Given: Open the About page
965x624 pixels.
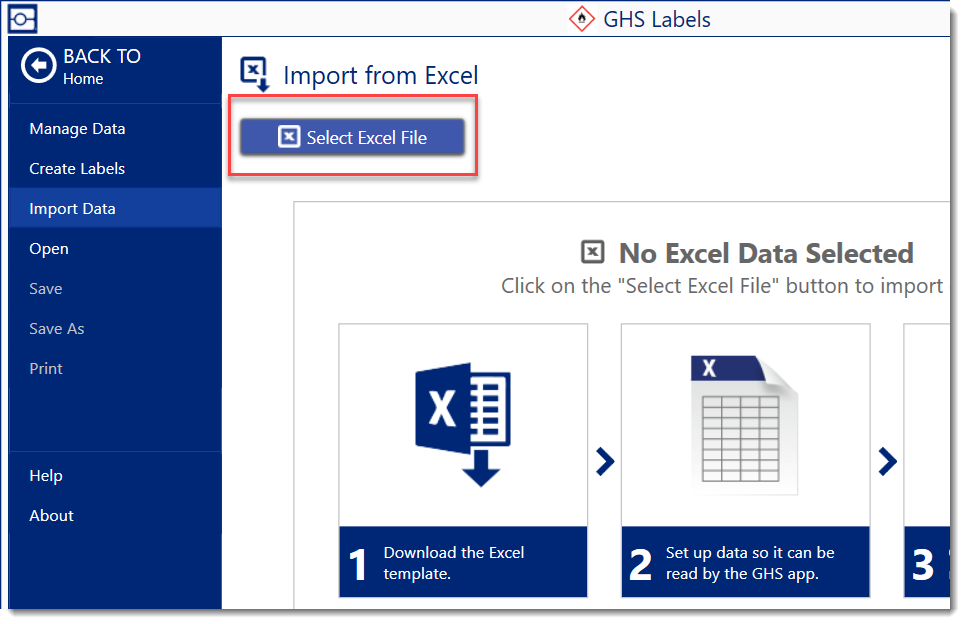Looking at the screenshot, I should tap(51, 516).
